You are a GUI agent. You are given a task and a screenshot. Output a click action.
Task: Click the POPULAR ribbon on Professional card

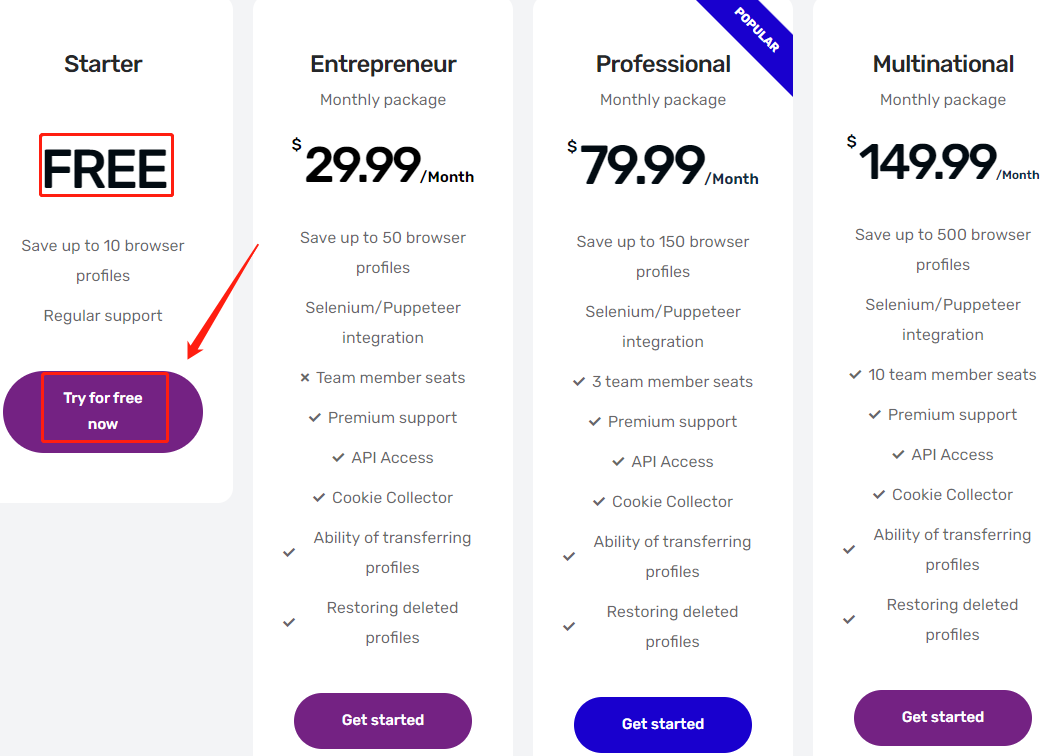757,32
